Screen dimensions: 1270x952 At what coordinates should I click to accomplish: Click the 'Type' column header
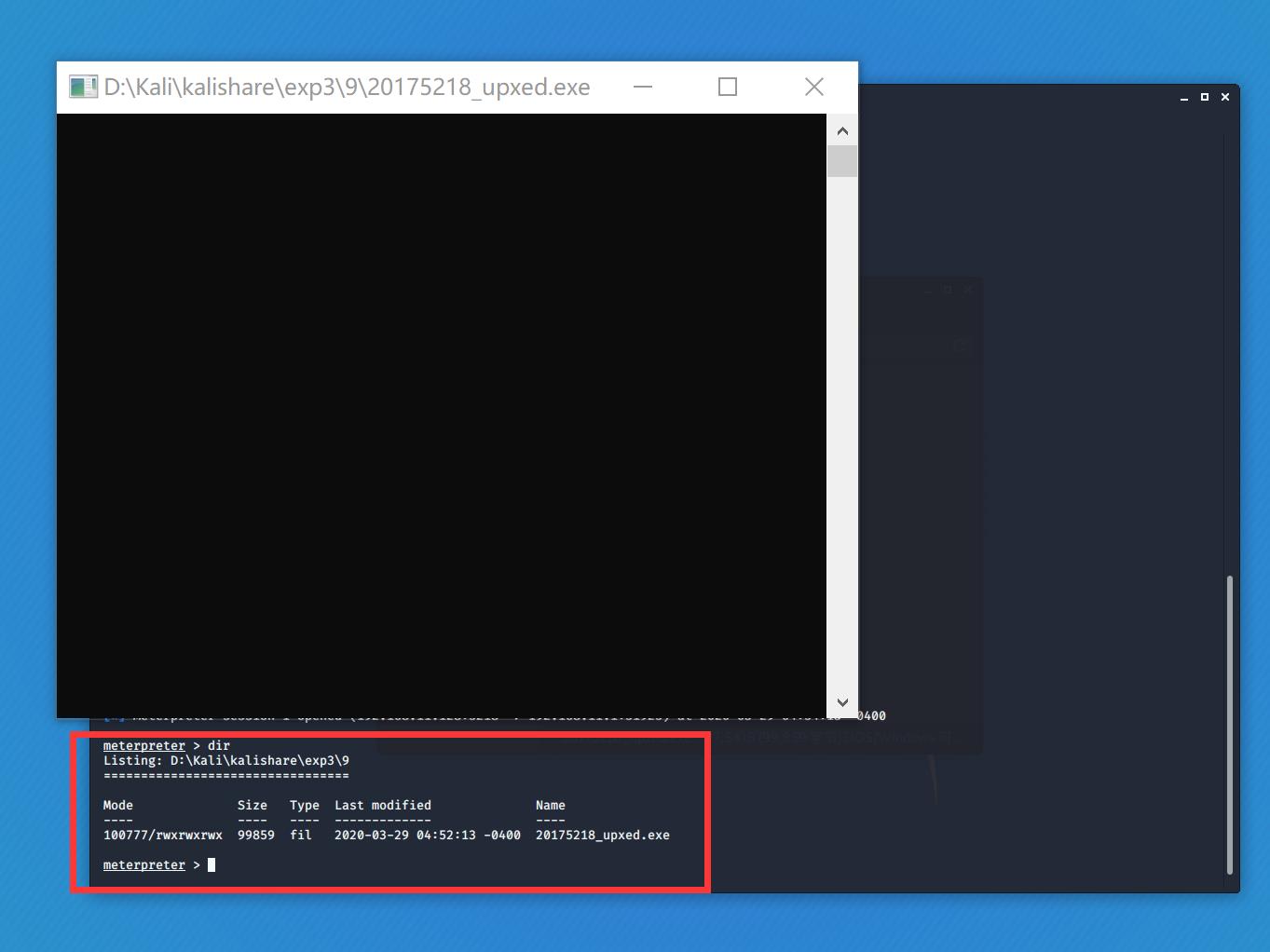pos(305,806)
